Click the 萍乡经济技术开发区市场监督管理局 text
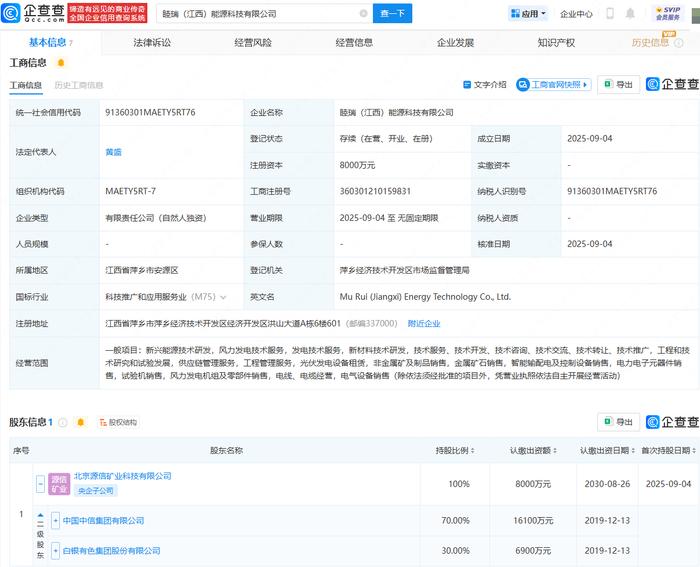 coord(404,271)
